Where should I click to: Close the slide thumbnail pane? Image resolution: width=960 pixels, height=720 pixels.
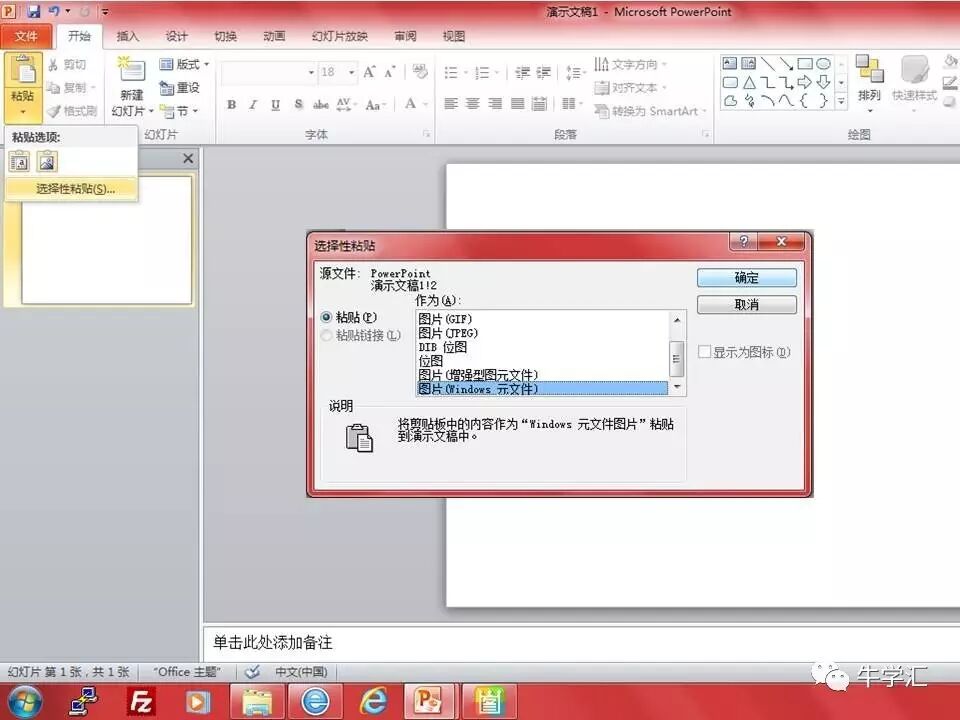coord(188,159)
